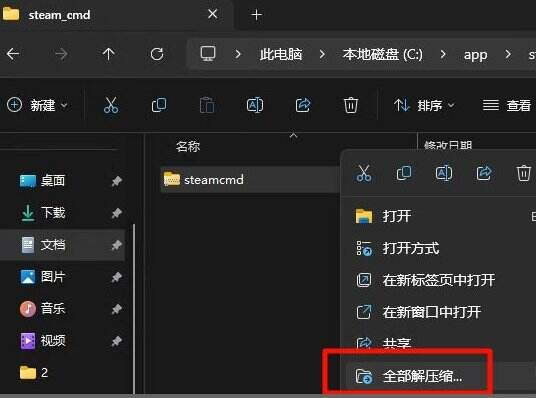536x398 pixels.
Task: Click the Paste icon in toolbar
Action: pos(207,105)
